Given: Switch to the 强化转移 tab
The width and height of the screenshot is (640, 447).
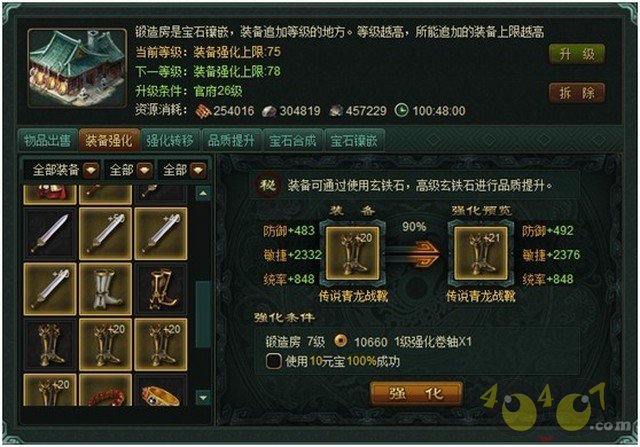Looking at the screenshot, I should point(170,141).
